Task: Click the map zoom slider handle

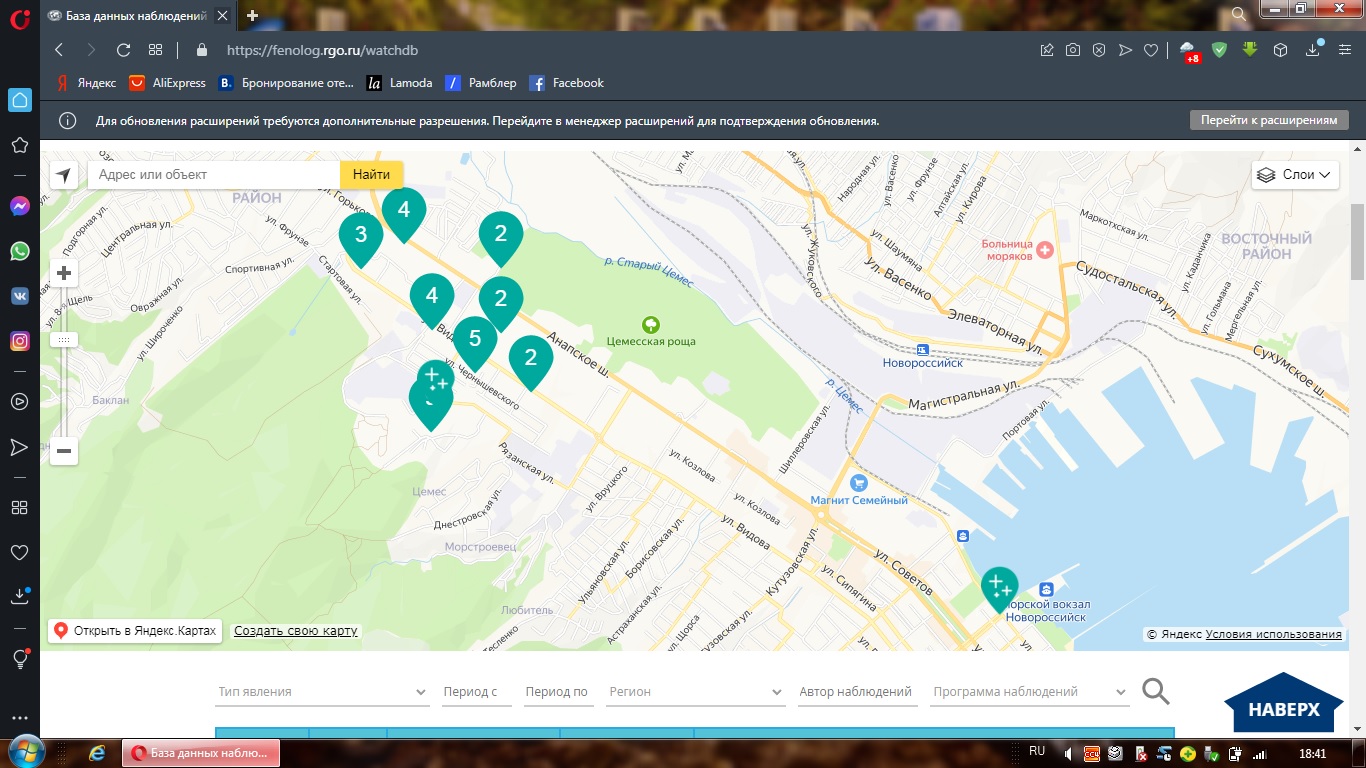Action: [64, 340]
